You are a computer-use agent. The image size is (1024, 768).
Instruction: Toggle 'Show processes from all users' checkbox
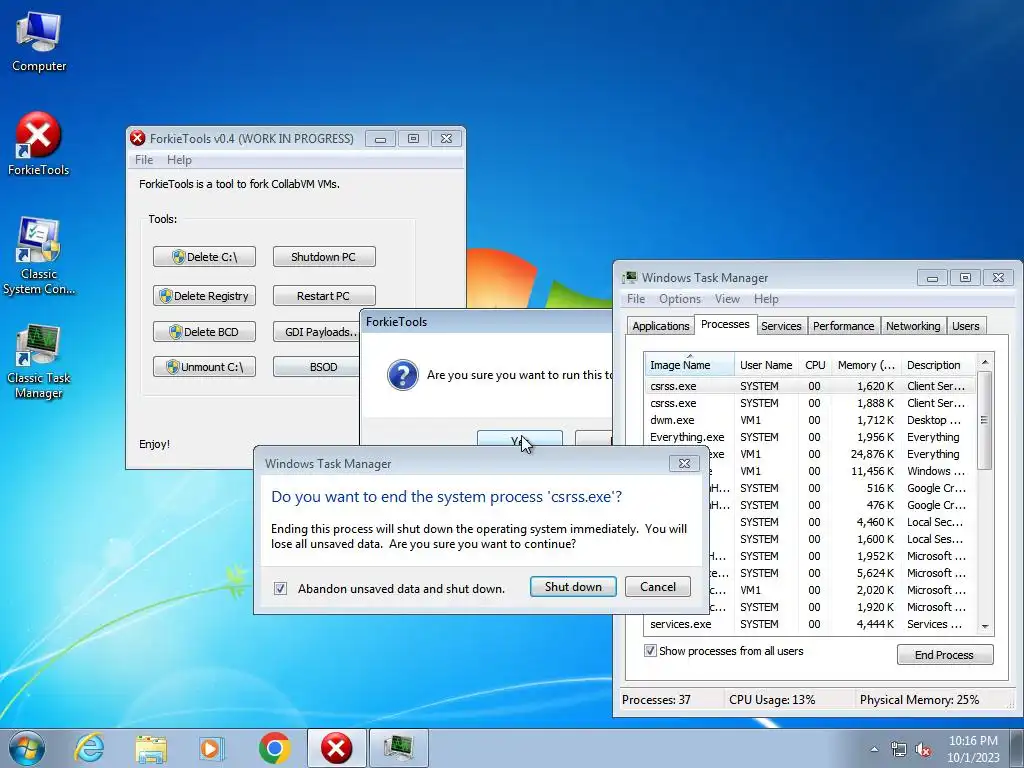point(650,650)
